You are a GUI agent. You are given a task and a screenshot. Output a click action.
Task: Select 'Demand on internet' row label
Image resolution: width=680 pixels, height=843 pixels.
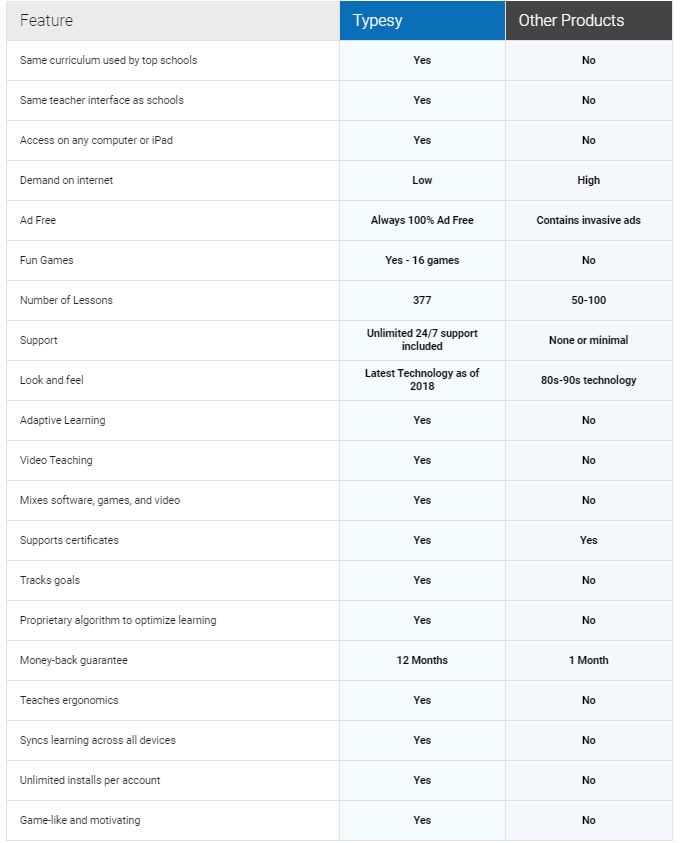click(67, 180)
